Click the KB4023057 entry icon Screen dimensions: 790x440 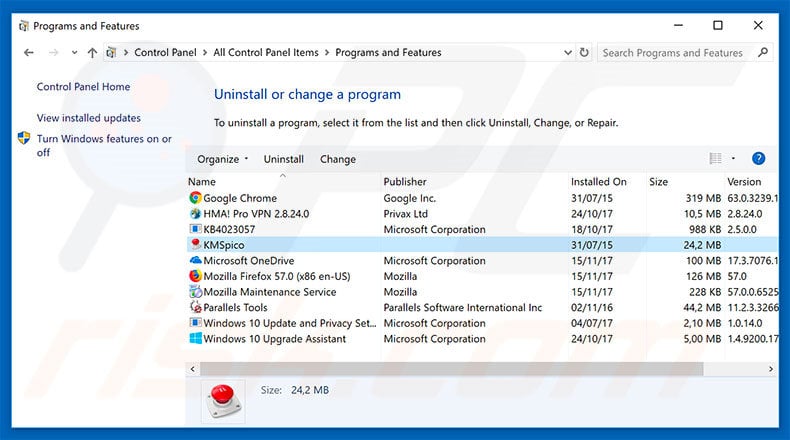195,229
